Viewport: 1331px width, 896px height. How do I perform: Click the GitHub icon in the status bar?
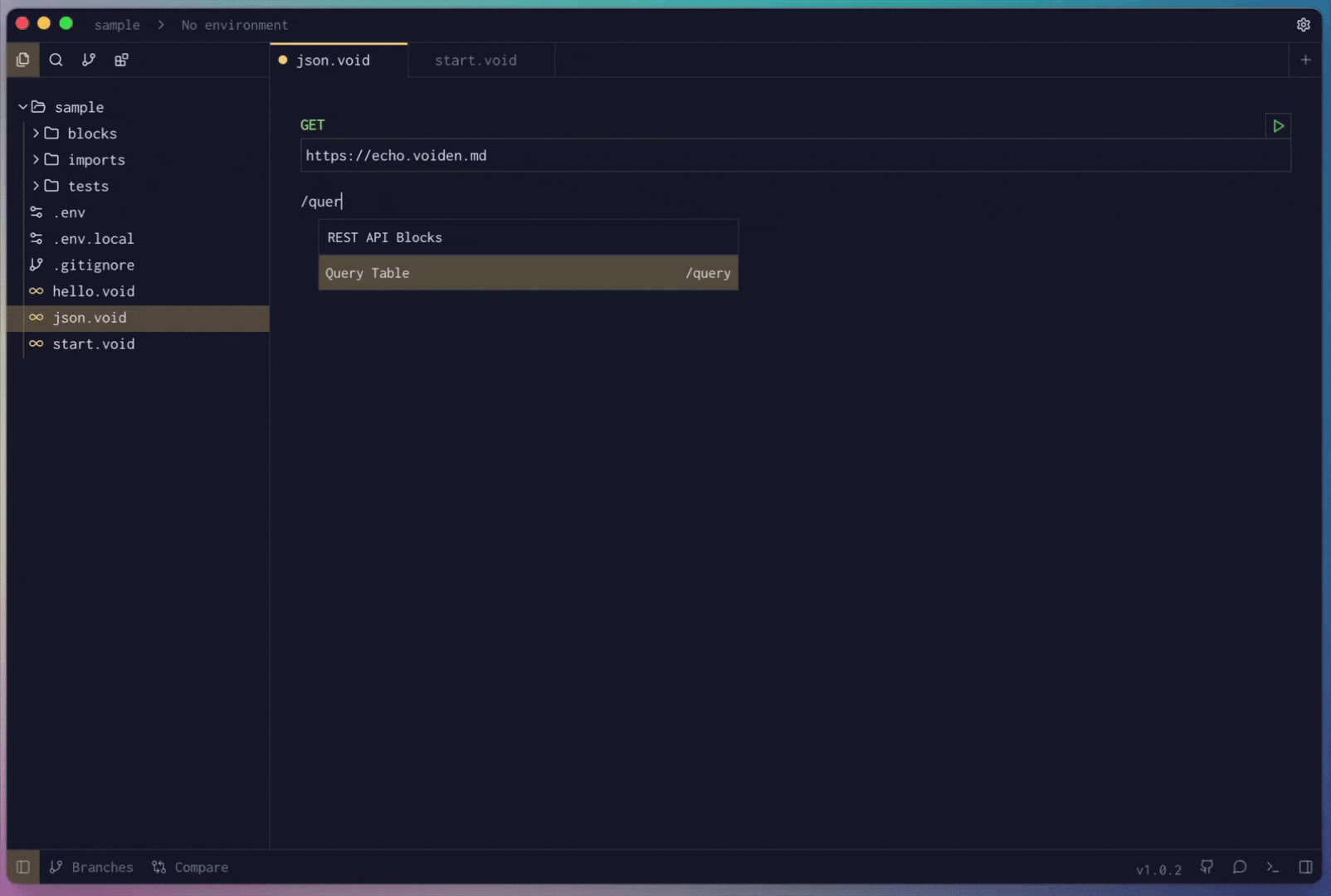pos(1207,867)
